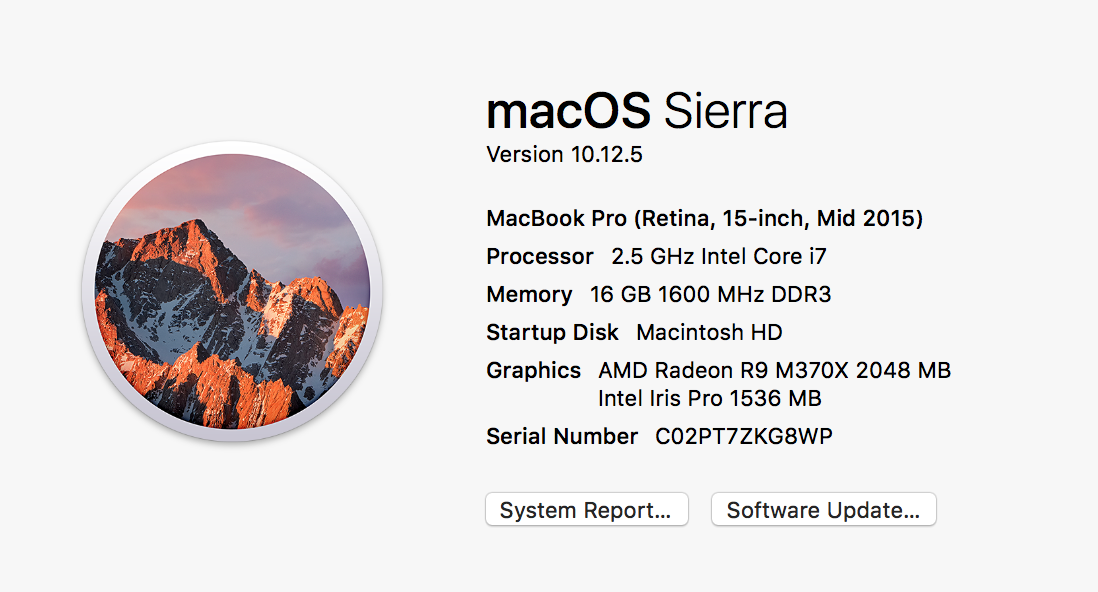Click the serial number C02PT7ZKG8WP
The width and height of the screenshot is (1098, 592).
[x=744, y=436]
